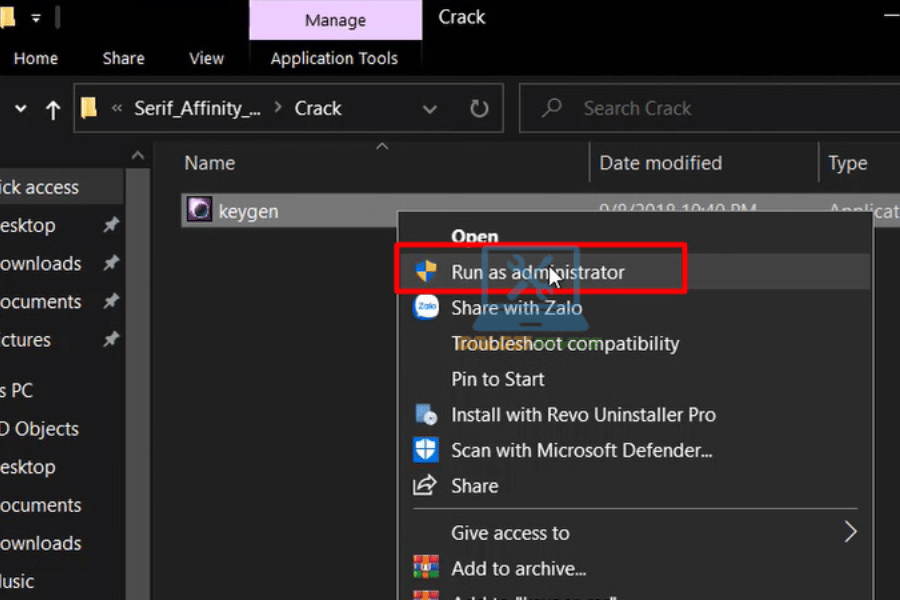Image resolution: width=900 pixels, height=600 pixels.
Task: Open the Application Tools tab
Action: [334, 58]
